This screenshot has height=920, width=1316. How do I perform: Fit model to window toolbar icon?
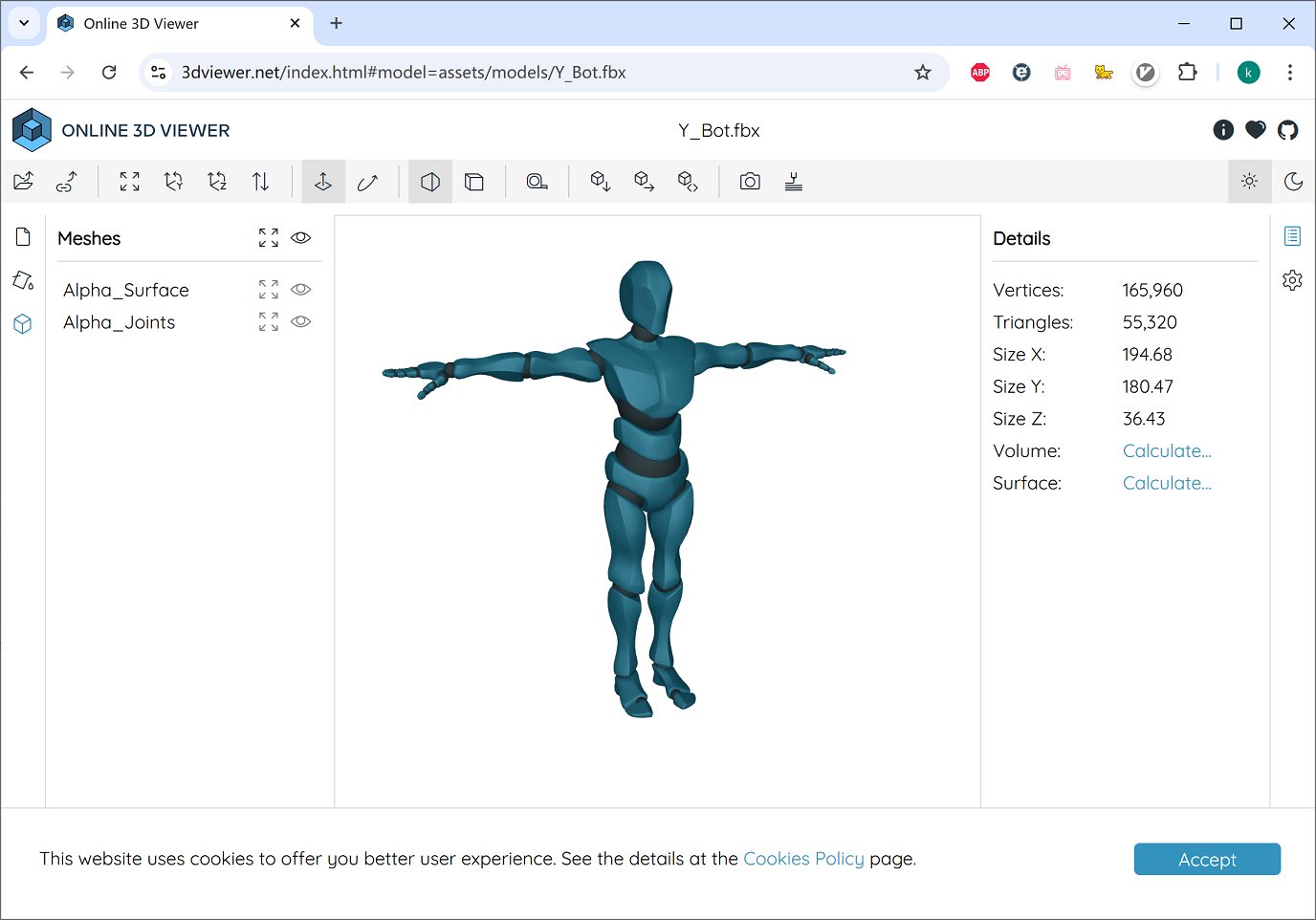click(x=130, y=181)
